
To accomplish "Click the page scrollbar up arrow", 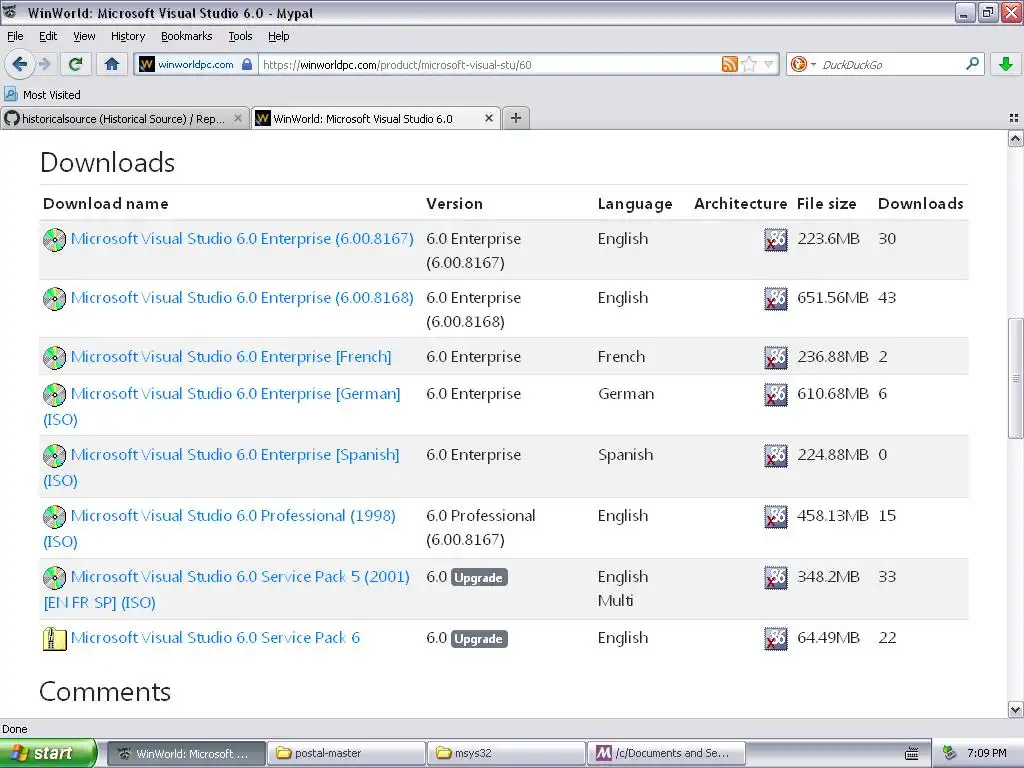I will point(1016,138).
